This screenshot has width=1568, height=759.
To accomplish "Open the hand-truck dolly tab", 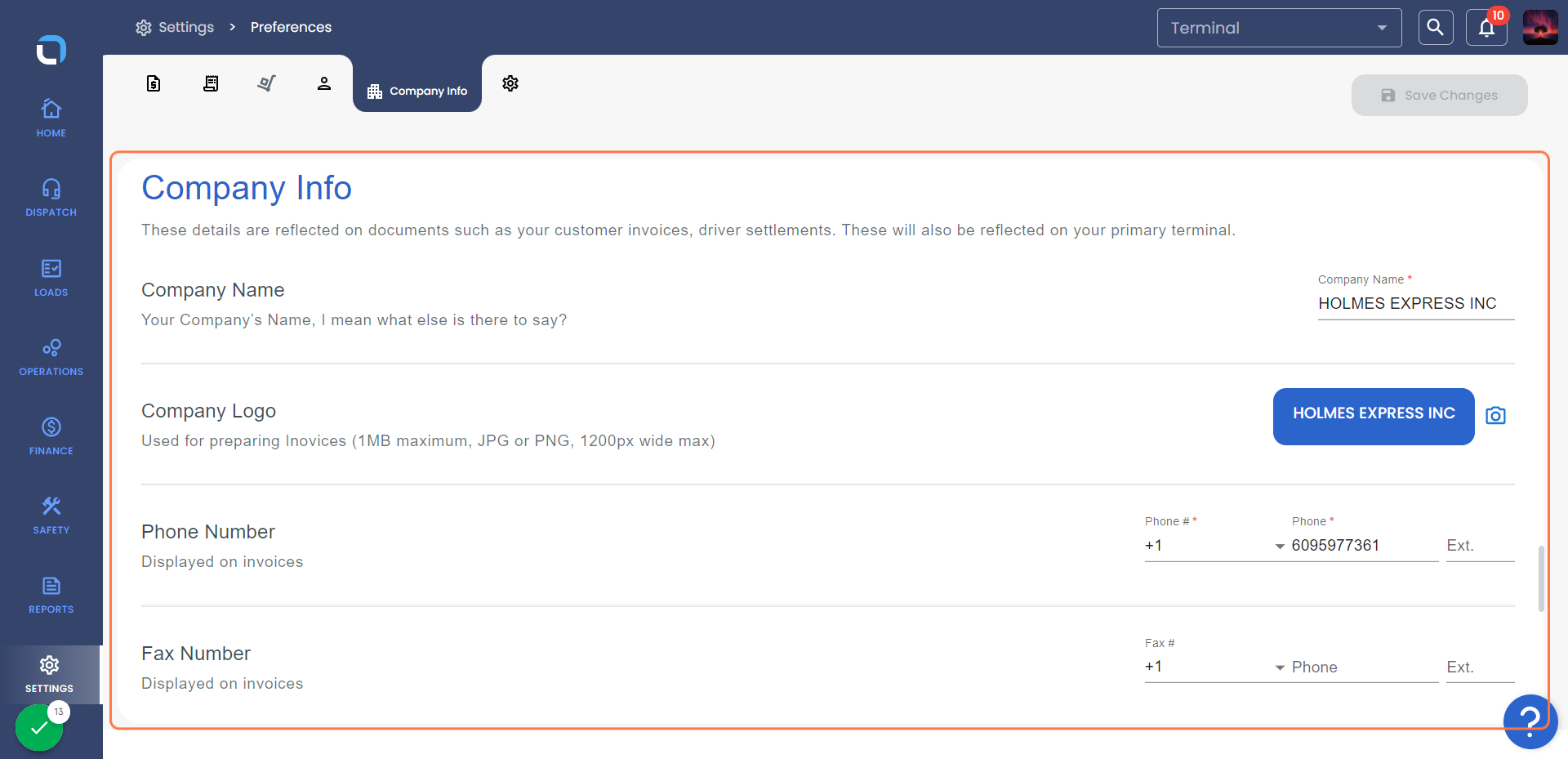I will 267,83.
